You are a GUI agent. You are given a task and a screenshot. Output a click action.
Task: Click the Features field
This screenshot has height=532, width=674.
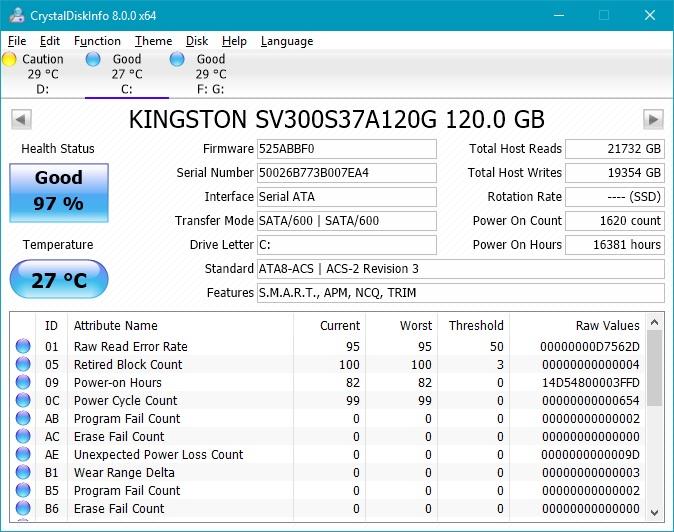point(461,293)
